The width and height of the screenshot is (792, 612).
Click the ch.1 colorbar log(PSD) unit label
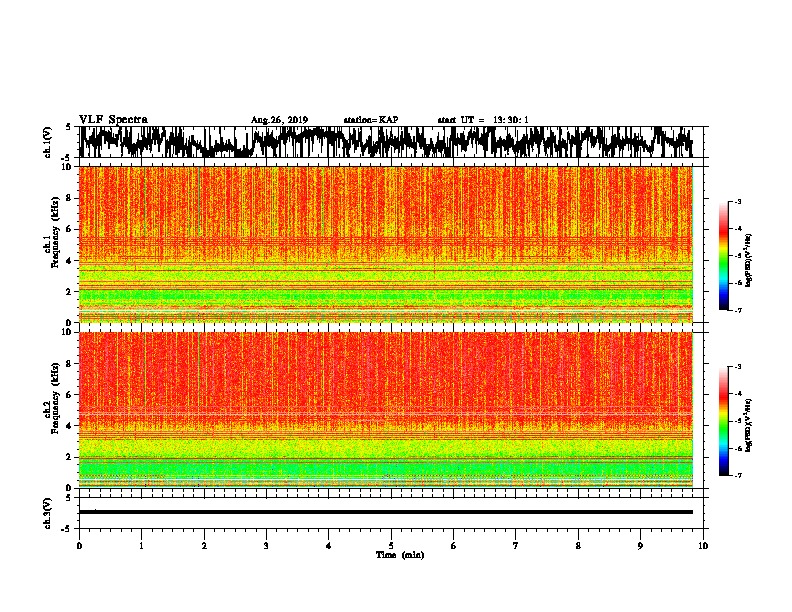coord(749,260)
